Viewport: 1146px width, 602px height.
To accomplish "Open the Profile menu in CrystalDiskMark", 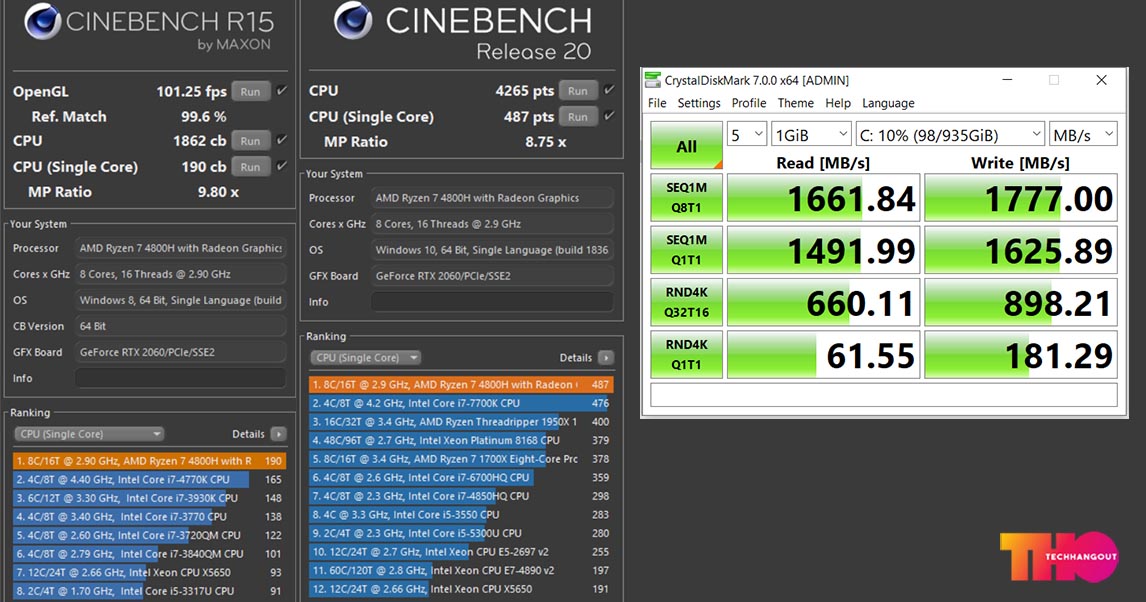I will (x=749, y=103).
